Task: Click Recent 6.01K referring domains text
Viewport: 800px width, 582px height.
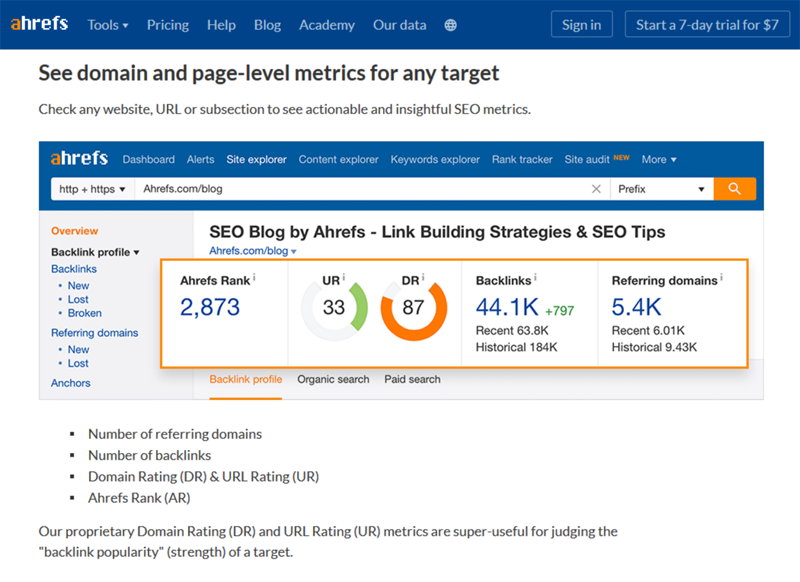Action: 648,331
